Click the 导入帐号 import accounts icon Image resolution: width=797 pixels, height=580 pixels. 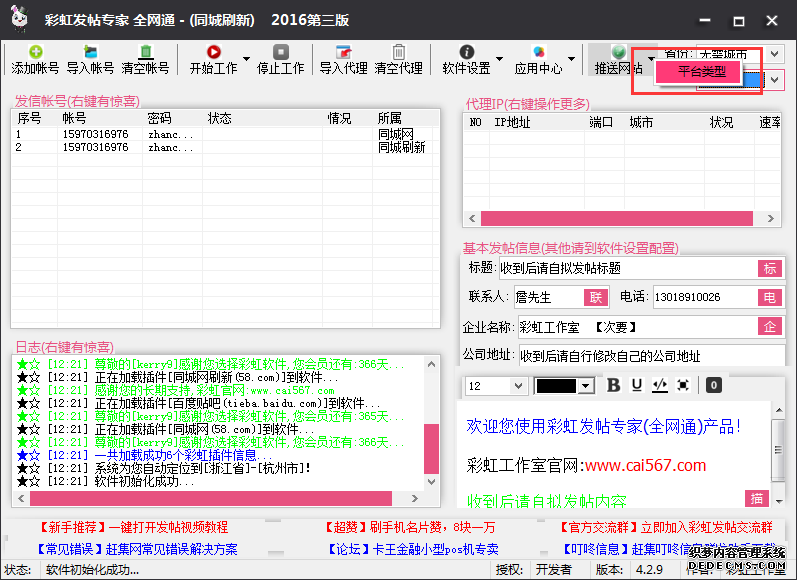click(90, 52)
